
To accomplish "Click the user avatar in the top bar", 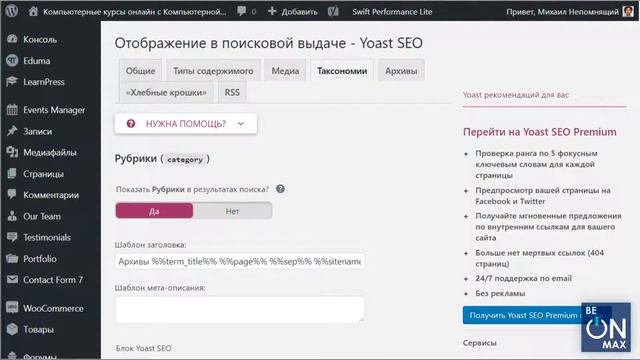I will 628,11.
